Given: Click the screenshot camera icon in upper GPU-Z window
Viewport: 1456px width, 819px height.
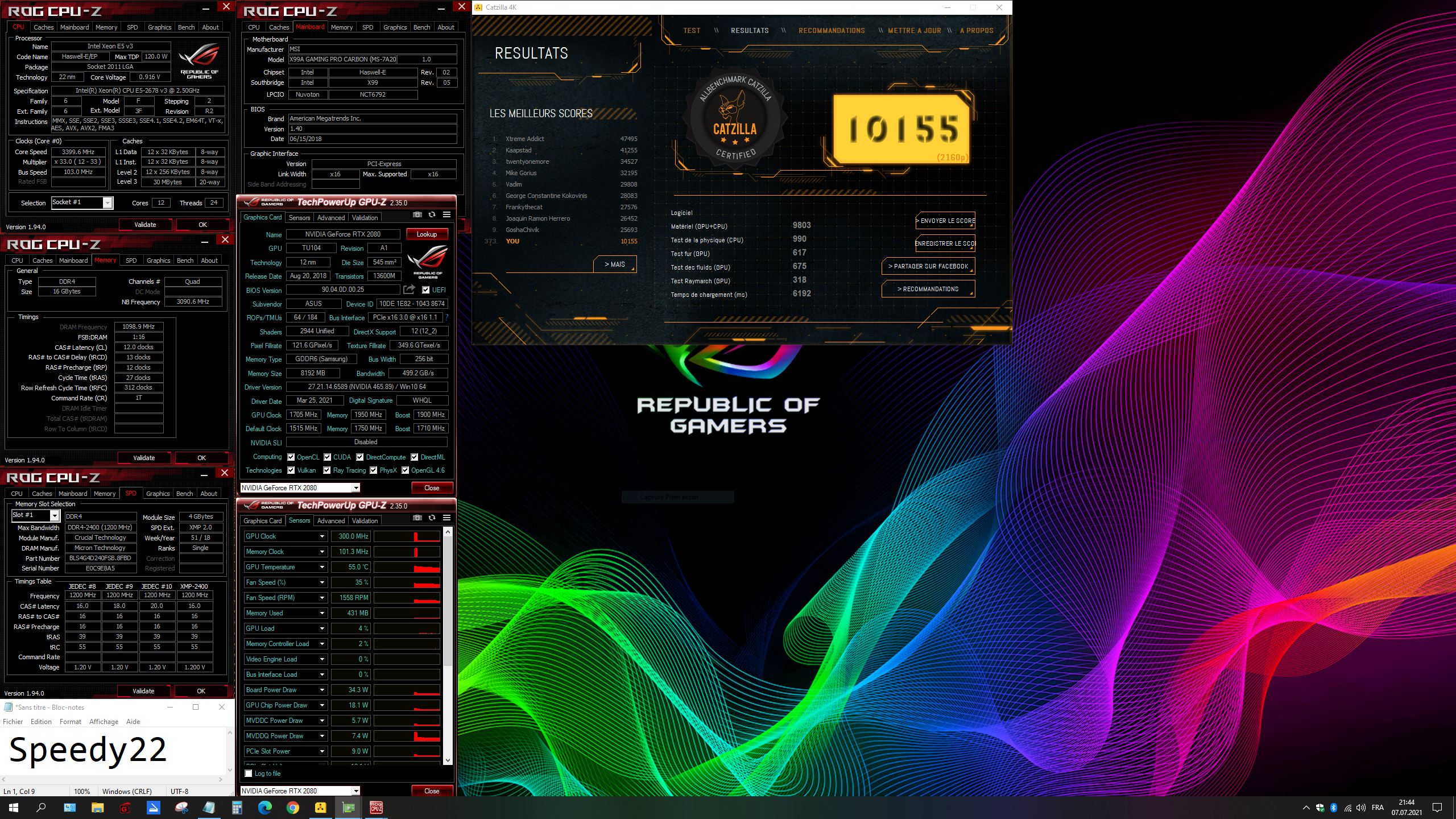Looking at the screenshot, I should (x=417, y=215).
